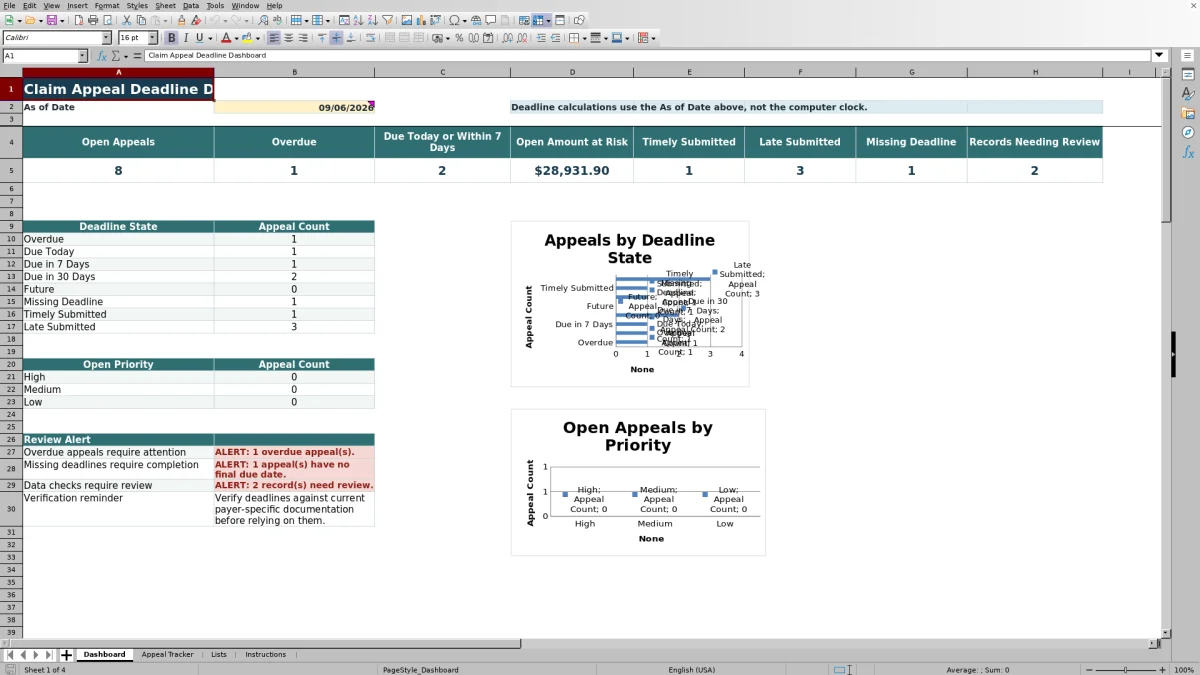Open the Format menu

[106, 6]
